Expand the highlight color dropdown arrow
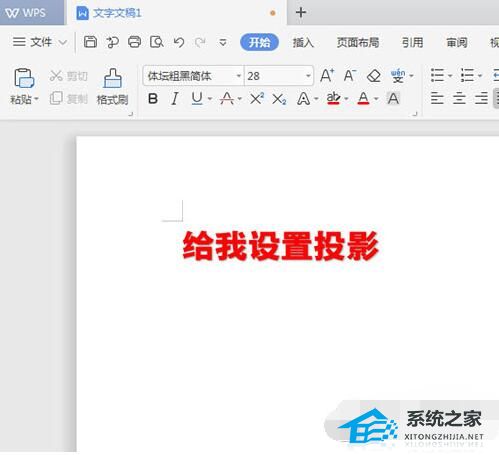Viewport: 499px width, 455px height. (346, 99)
